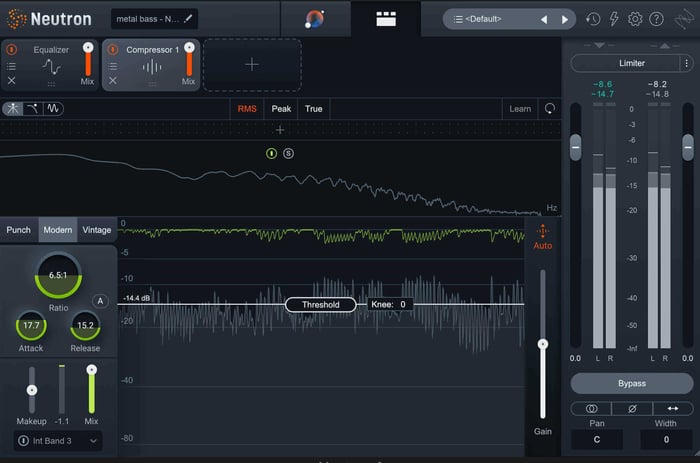
Task: Click the pencil icon to rename the instance
Action: (188, 19)
